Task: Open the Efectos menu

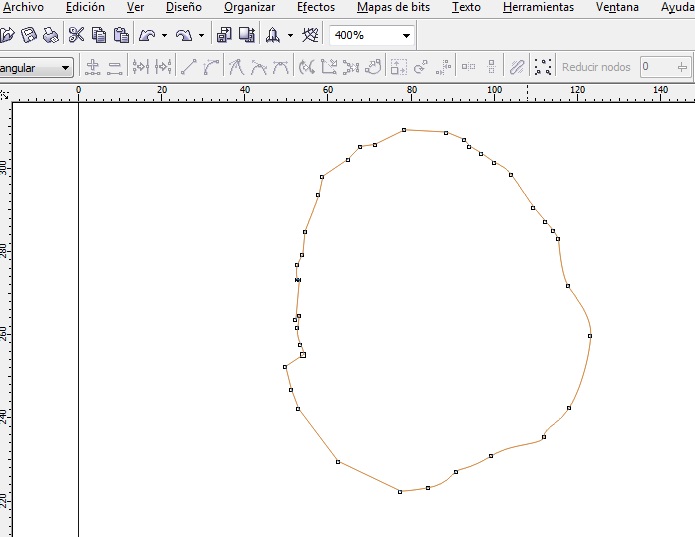Action: click(x=316, y=7)
